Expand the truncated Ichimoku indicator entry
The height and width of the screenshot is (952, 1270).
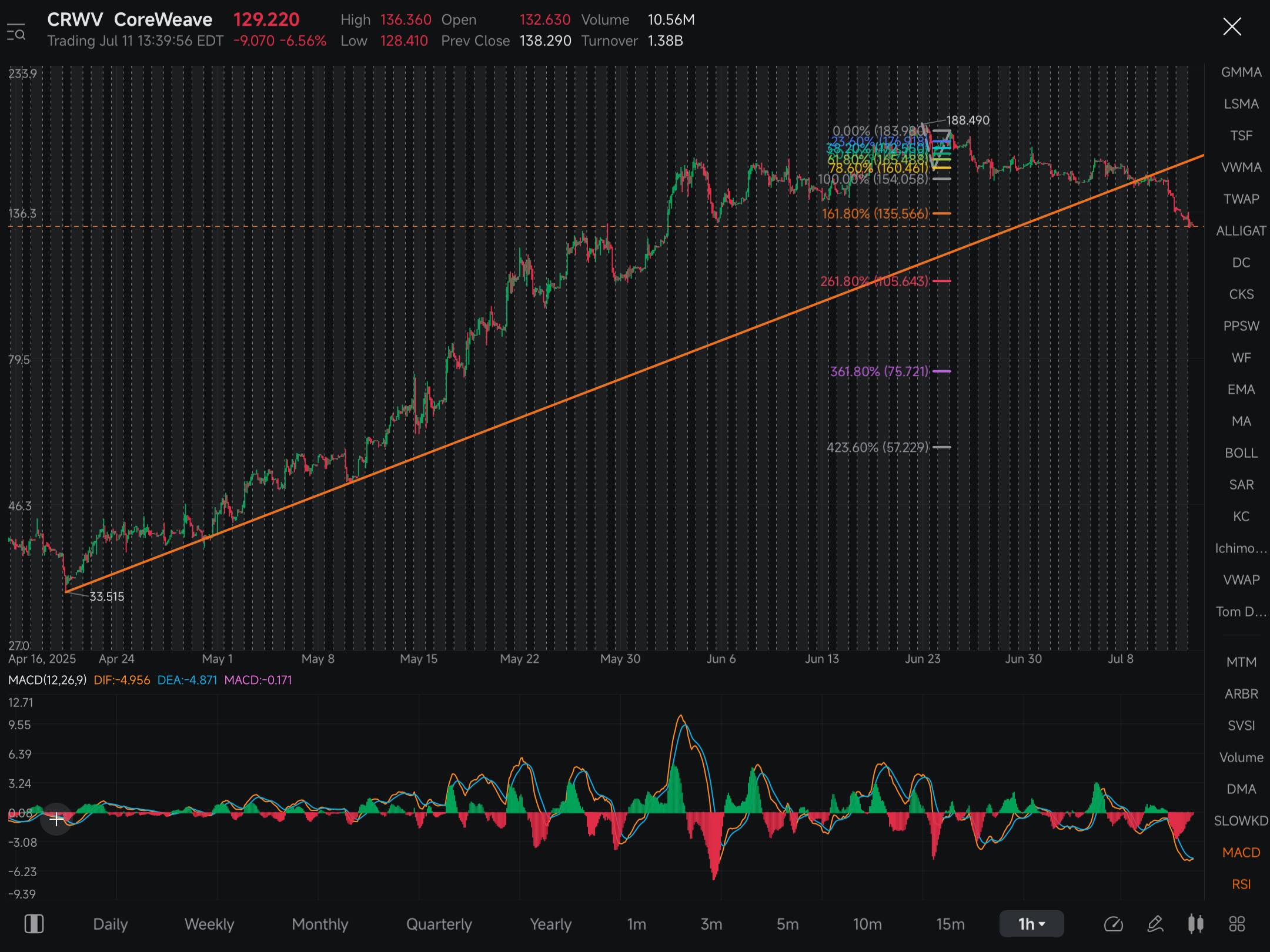coord(1241,548)
